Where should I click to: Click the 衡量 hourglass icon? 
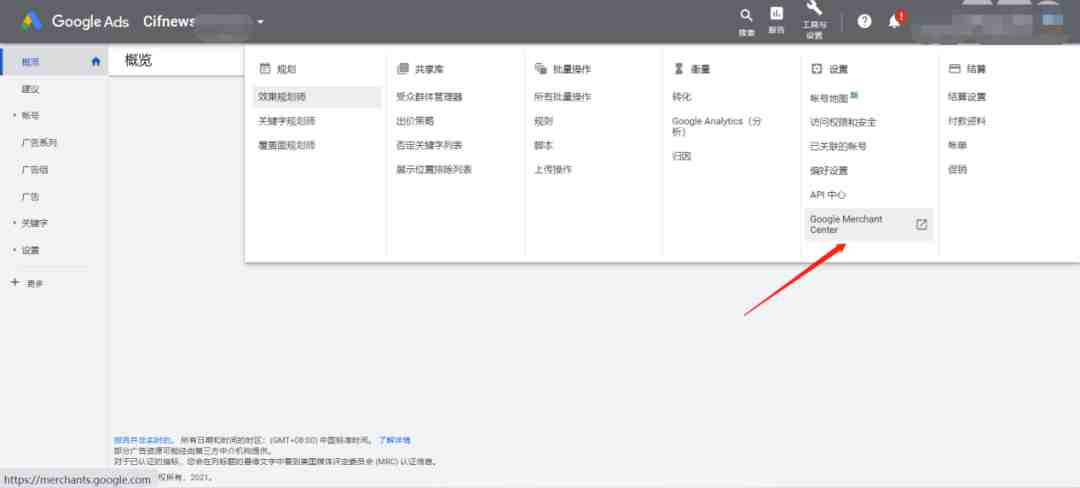(x=678, y=69)
